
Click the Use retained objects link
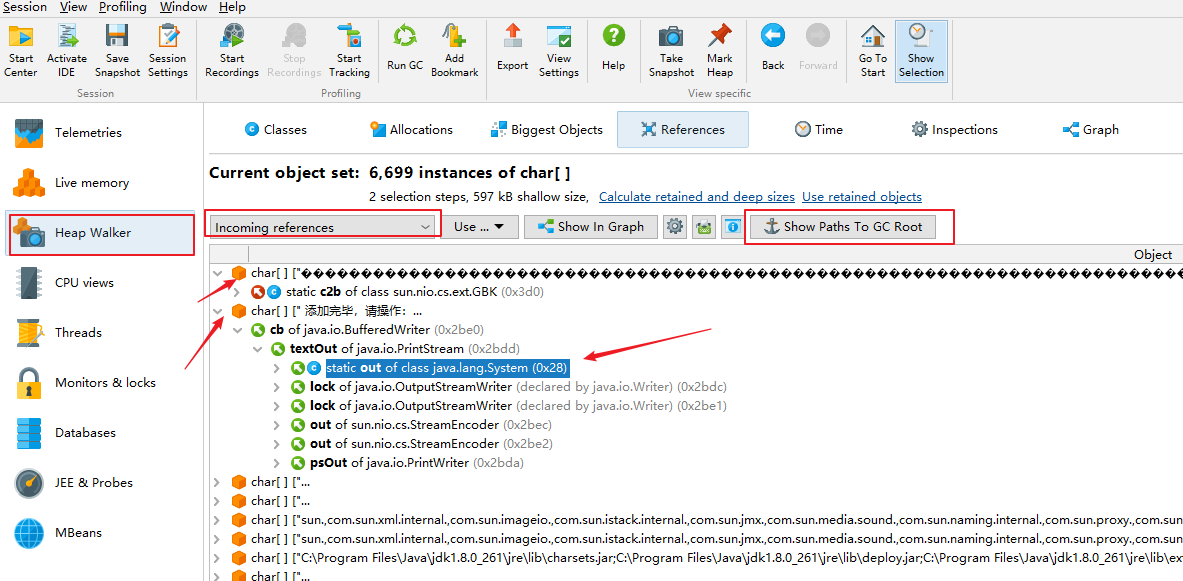pos(862,197)
